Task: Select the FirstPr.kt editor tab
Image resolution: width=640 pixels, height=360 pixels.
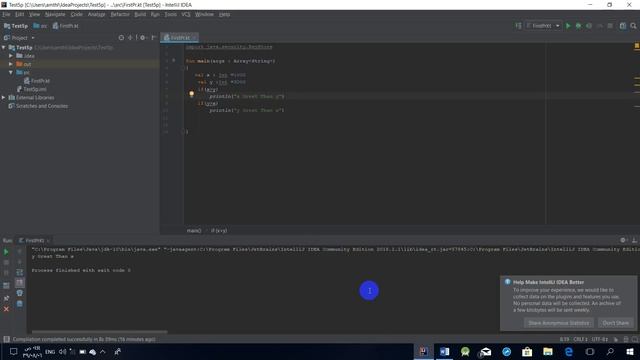Action: click(178, 38)
